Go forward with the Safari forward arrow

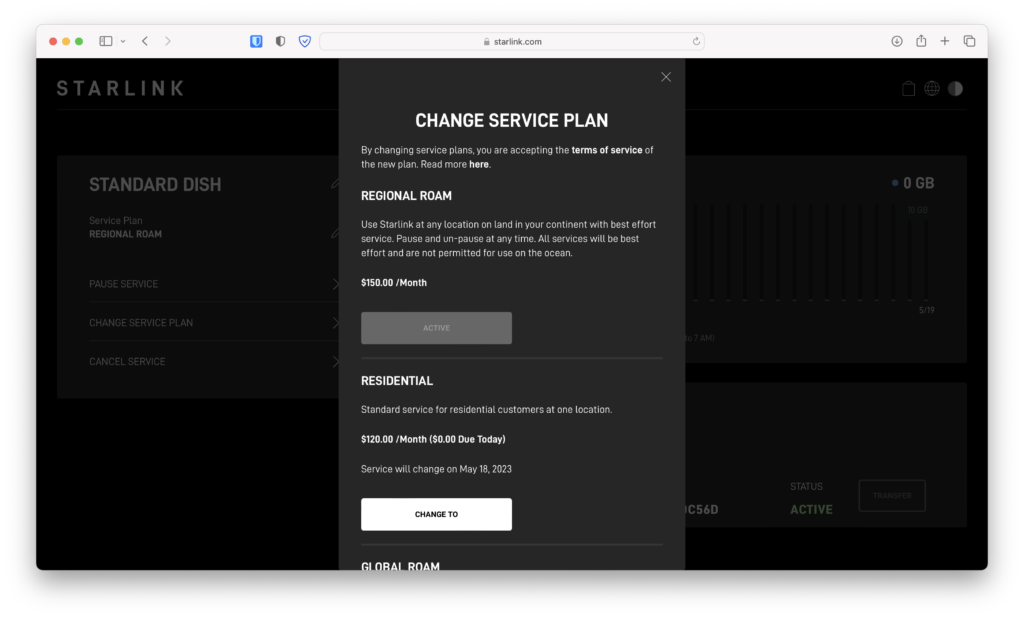(168, 41)
